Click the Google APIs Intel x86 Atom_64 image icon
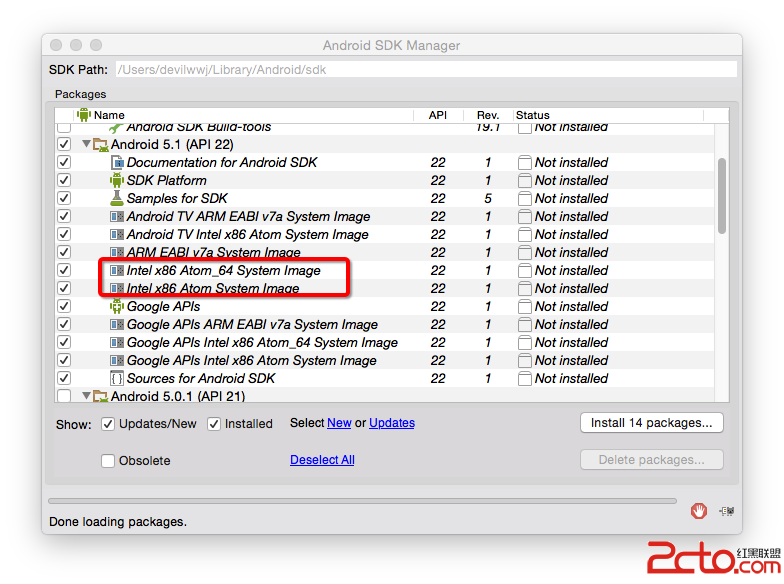The image size is (784, 584). point(117,342)
